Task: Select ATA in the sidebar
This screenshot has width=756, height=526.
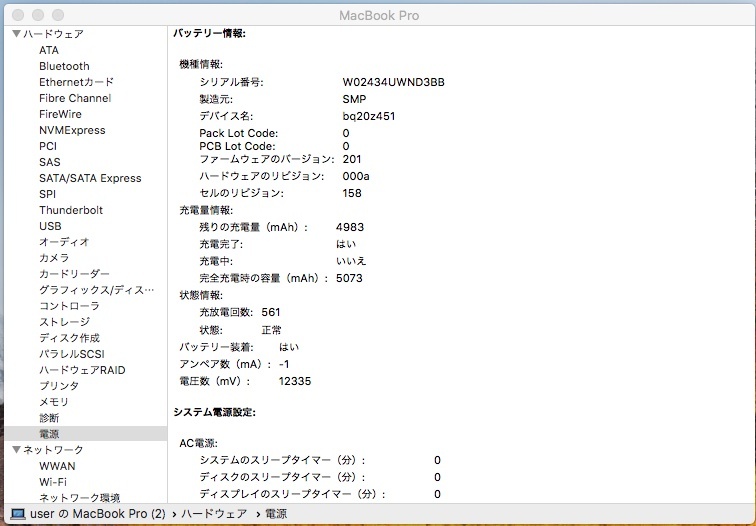Action: [x=49, y=50]
